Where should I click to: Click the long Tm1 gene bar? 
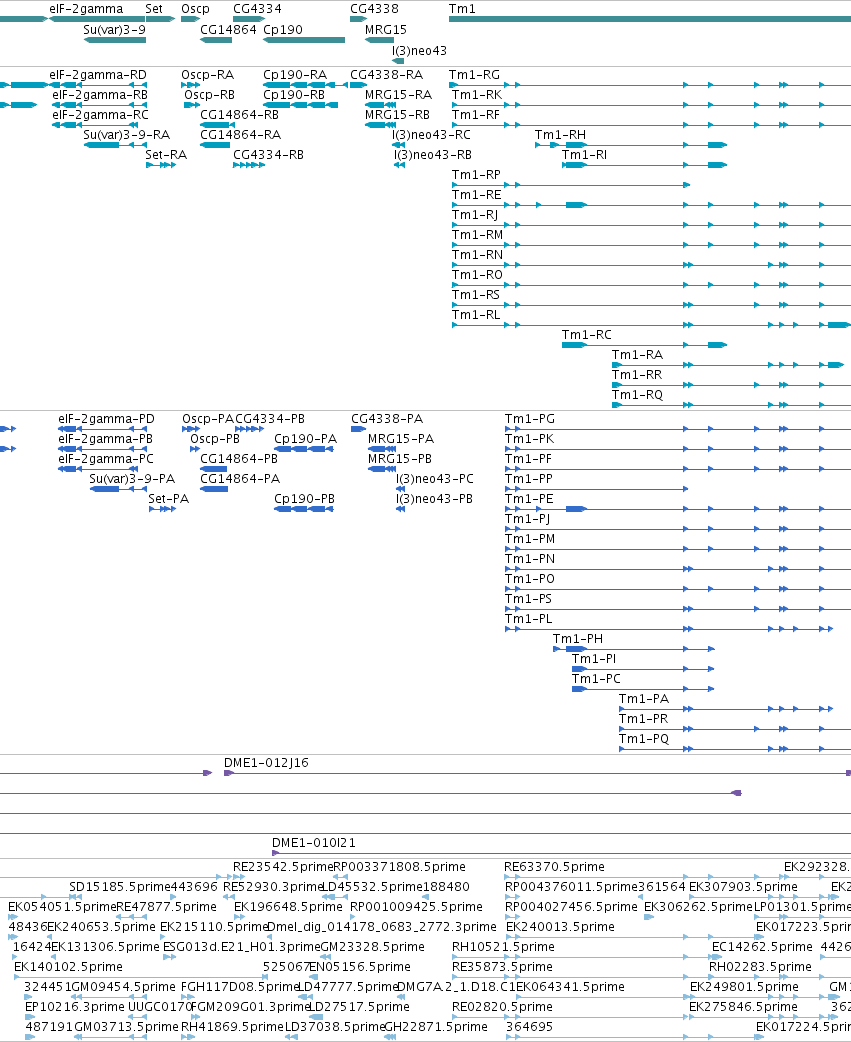pos(650,19)
